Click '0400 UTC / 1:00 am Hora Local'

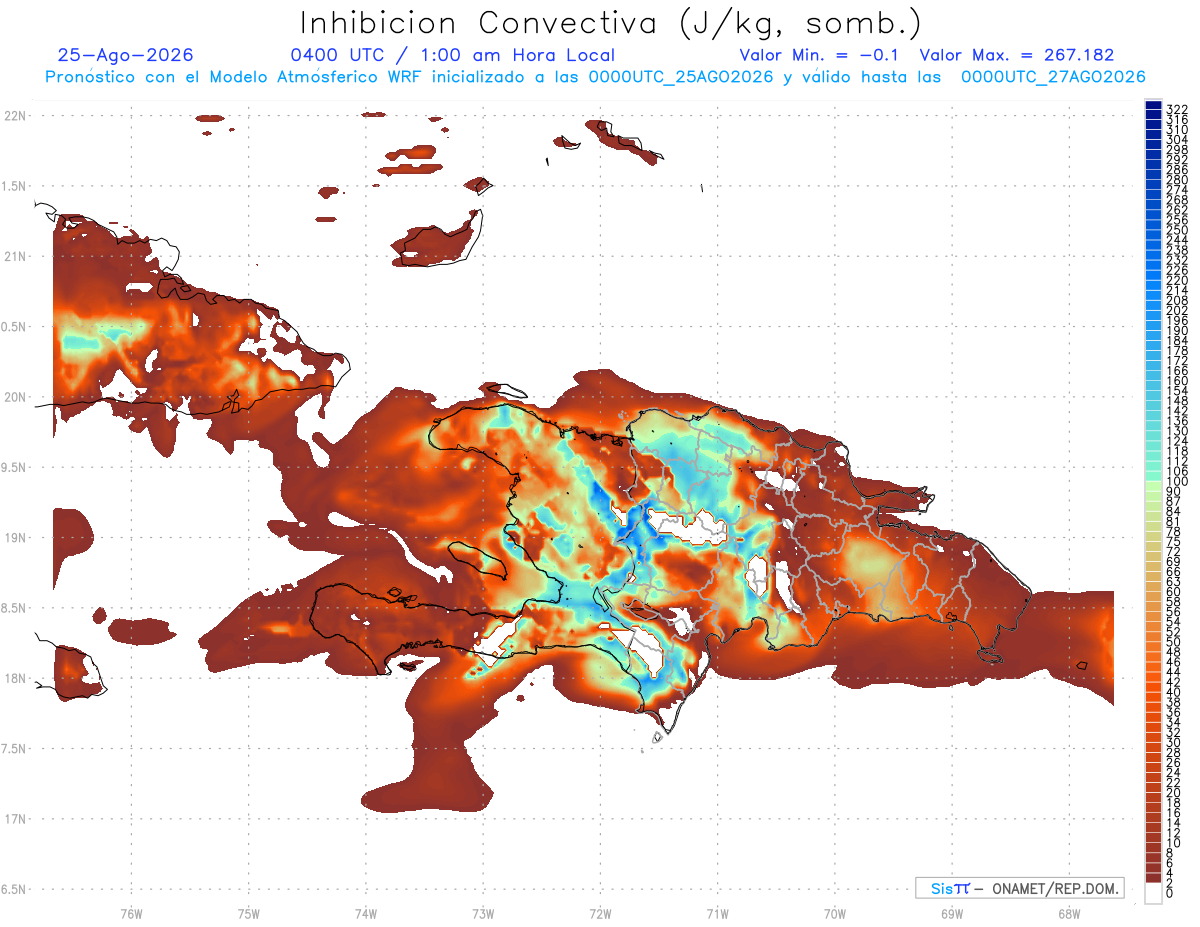(x=452, y=55)
